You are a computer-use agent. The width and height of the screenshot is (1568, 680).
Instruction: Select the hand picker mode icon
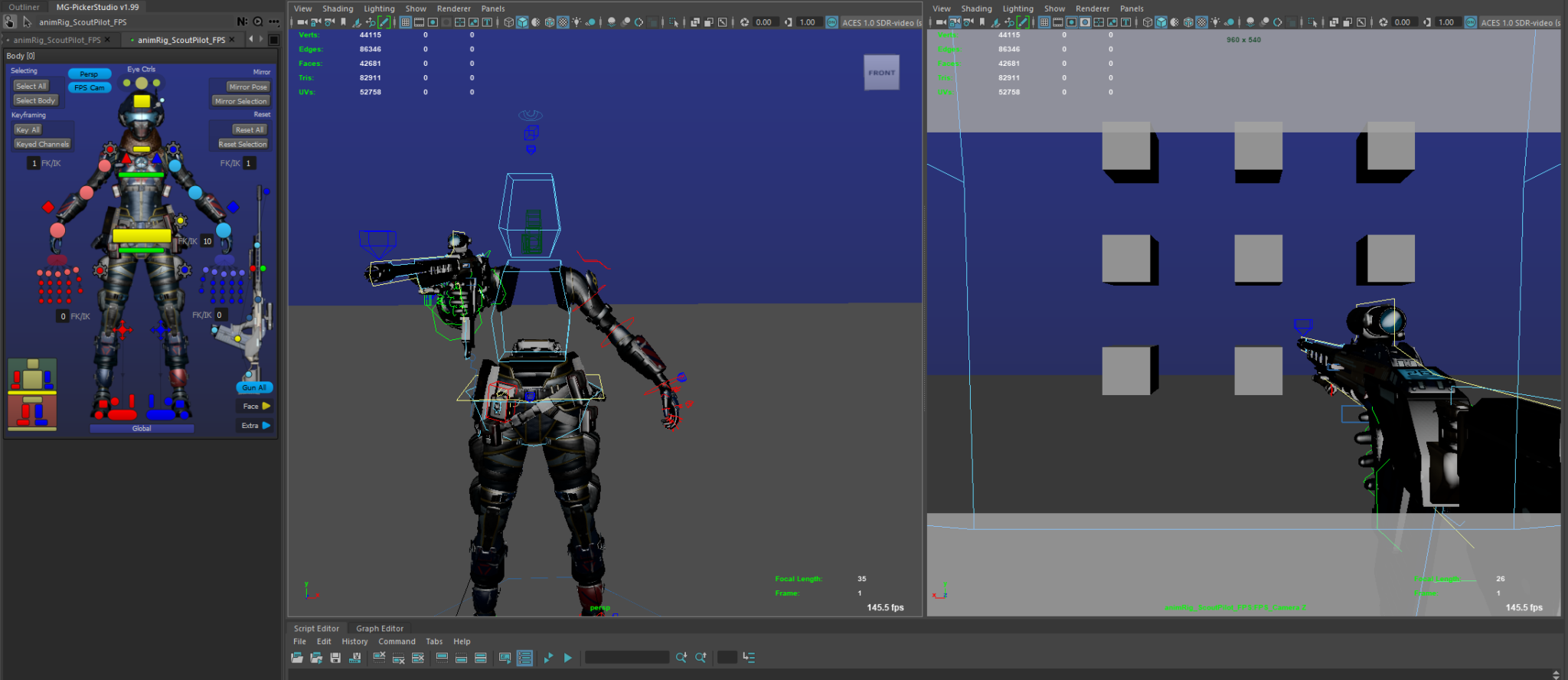pos(10,22)
